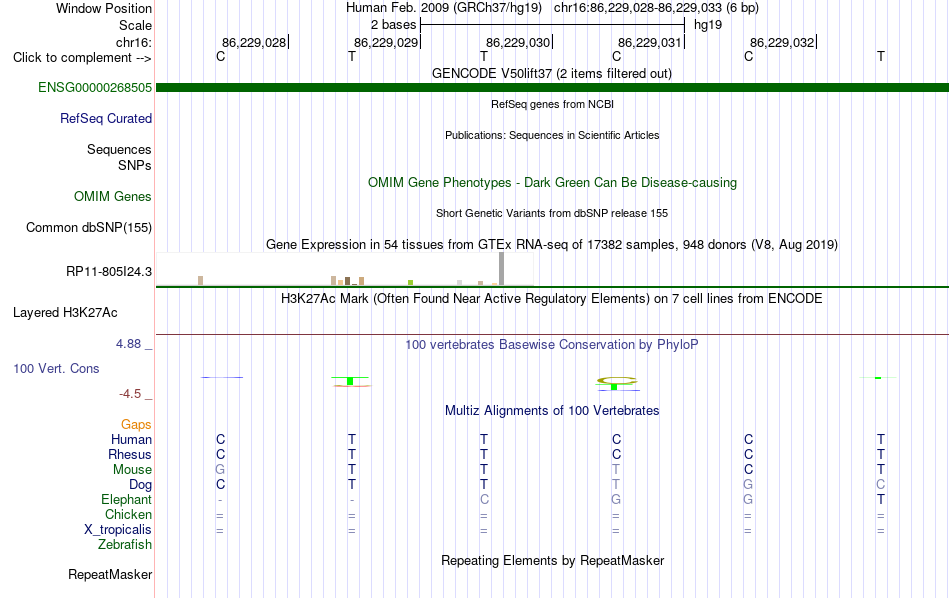The height and width of the screenshot is (598, 950).
Task: Click the Mouse G base in first column
Action: 220,470
